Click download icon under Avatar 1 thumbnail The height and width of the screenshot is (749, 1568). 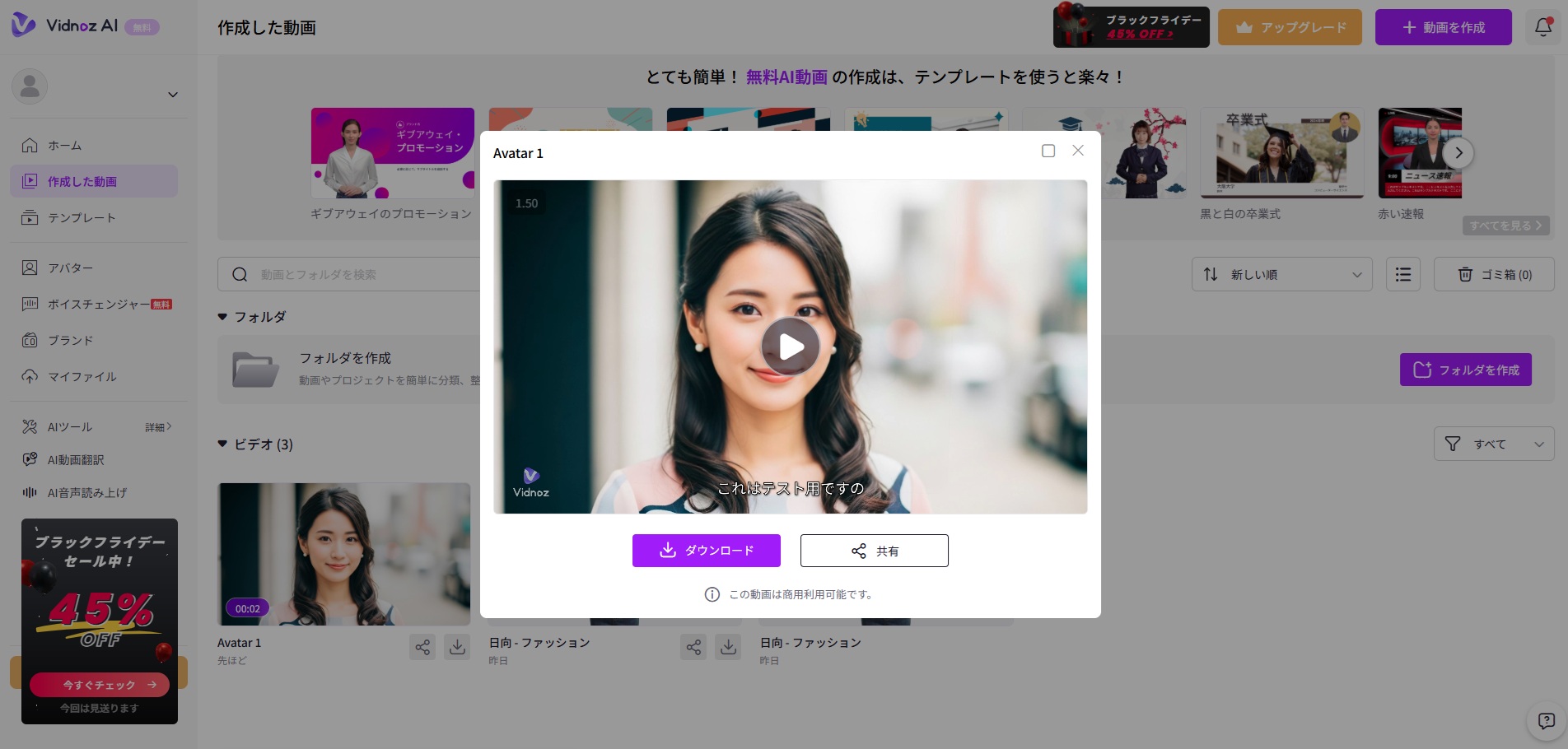(457, 647)
